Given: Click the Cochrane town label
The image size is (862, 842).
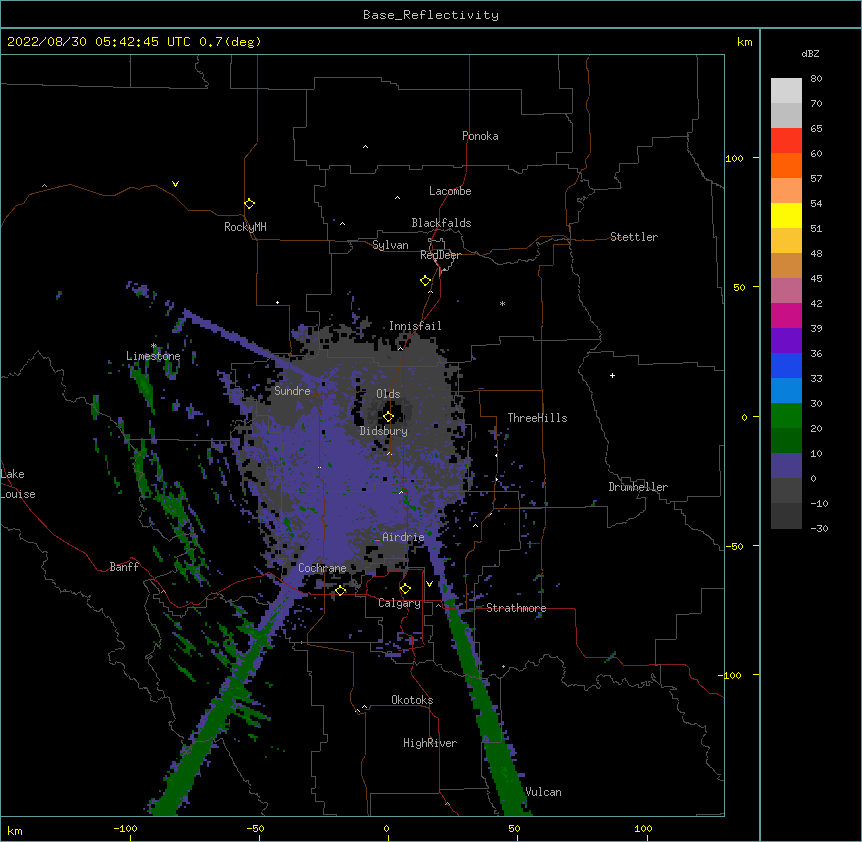Looking at the screenshot, I should pos(322,568).
